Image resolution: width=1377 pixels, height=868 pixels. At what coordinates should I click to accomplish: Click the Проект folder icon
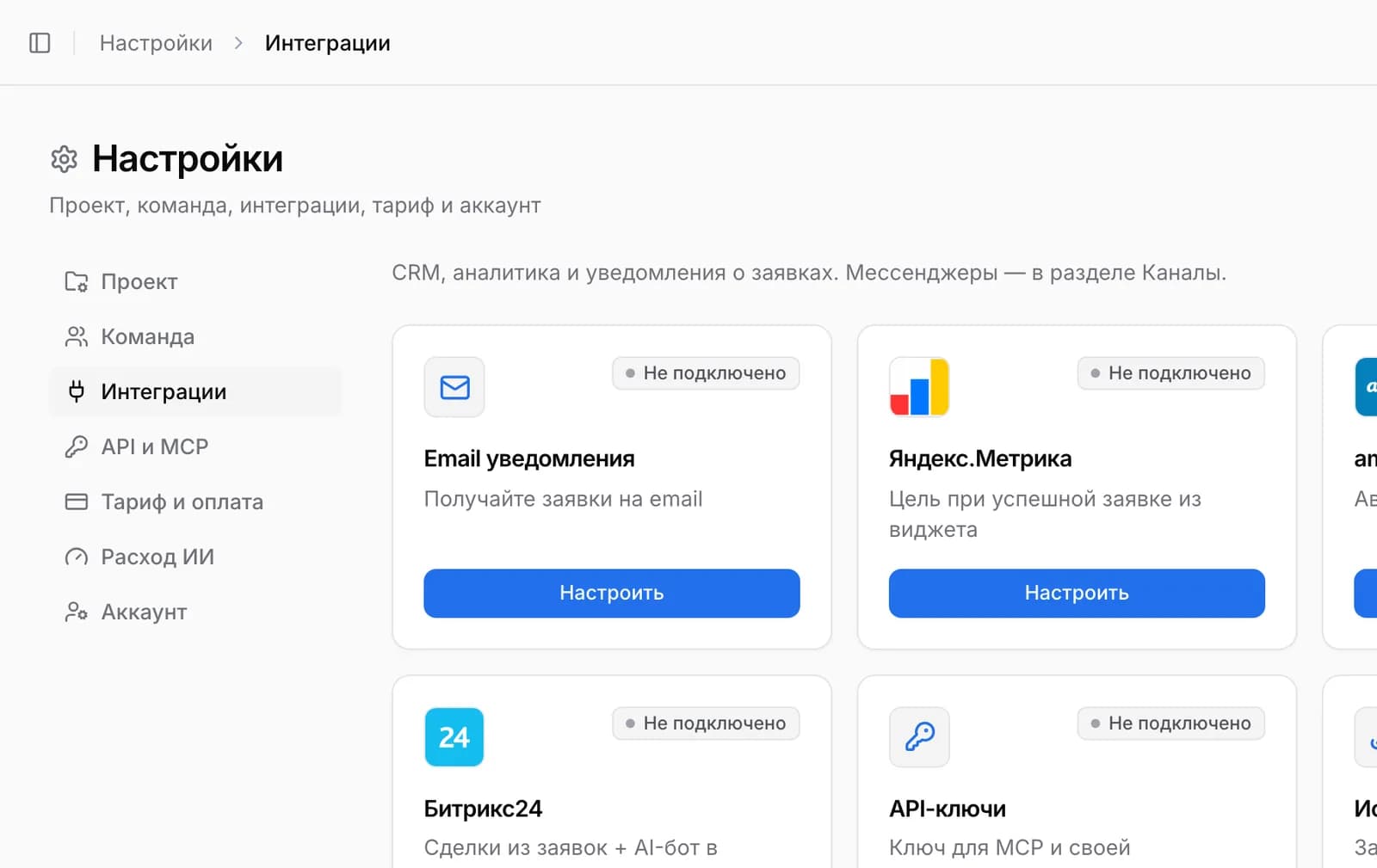click(x=77, y=281)
